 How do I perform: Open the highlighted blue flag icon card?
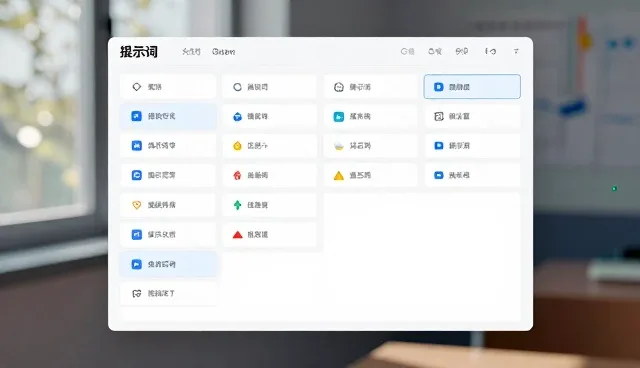point(168,264)
